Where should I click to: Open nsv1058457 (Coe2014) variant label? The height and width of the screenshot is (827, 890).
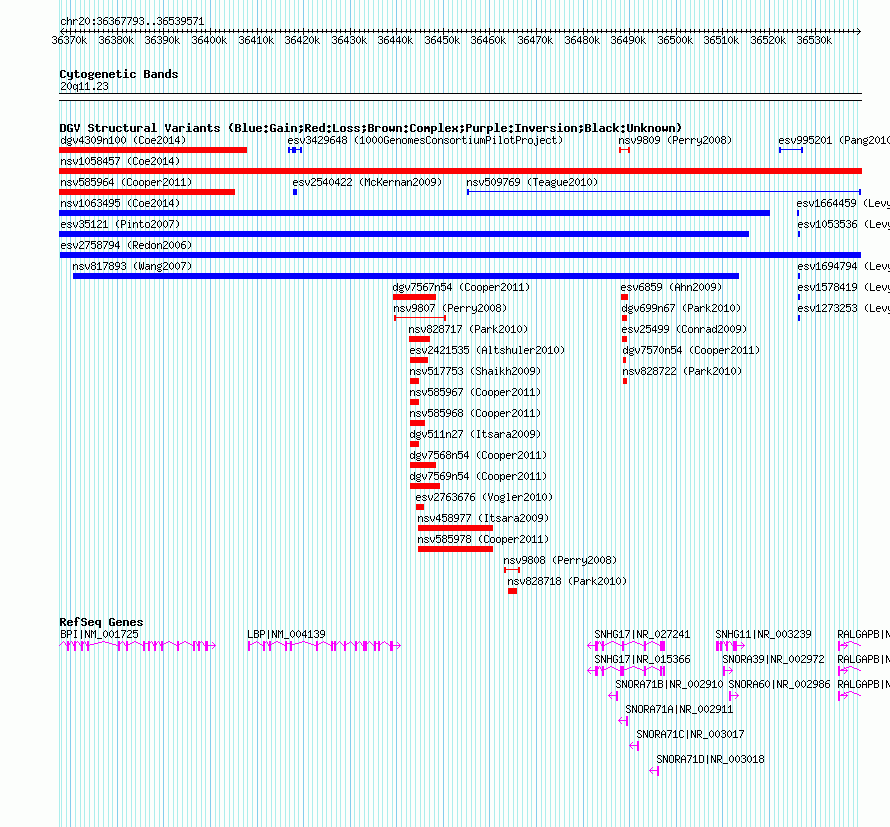[120, 161]
